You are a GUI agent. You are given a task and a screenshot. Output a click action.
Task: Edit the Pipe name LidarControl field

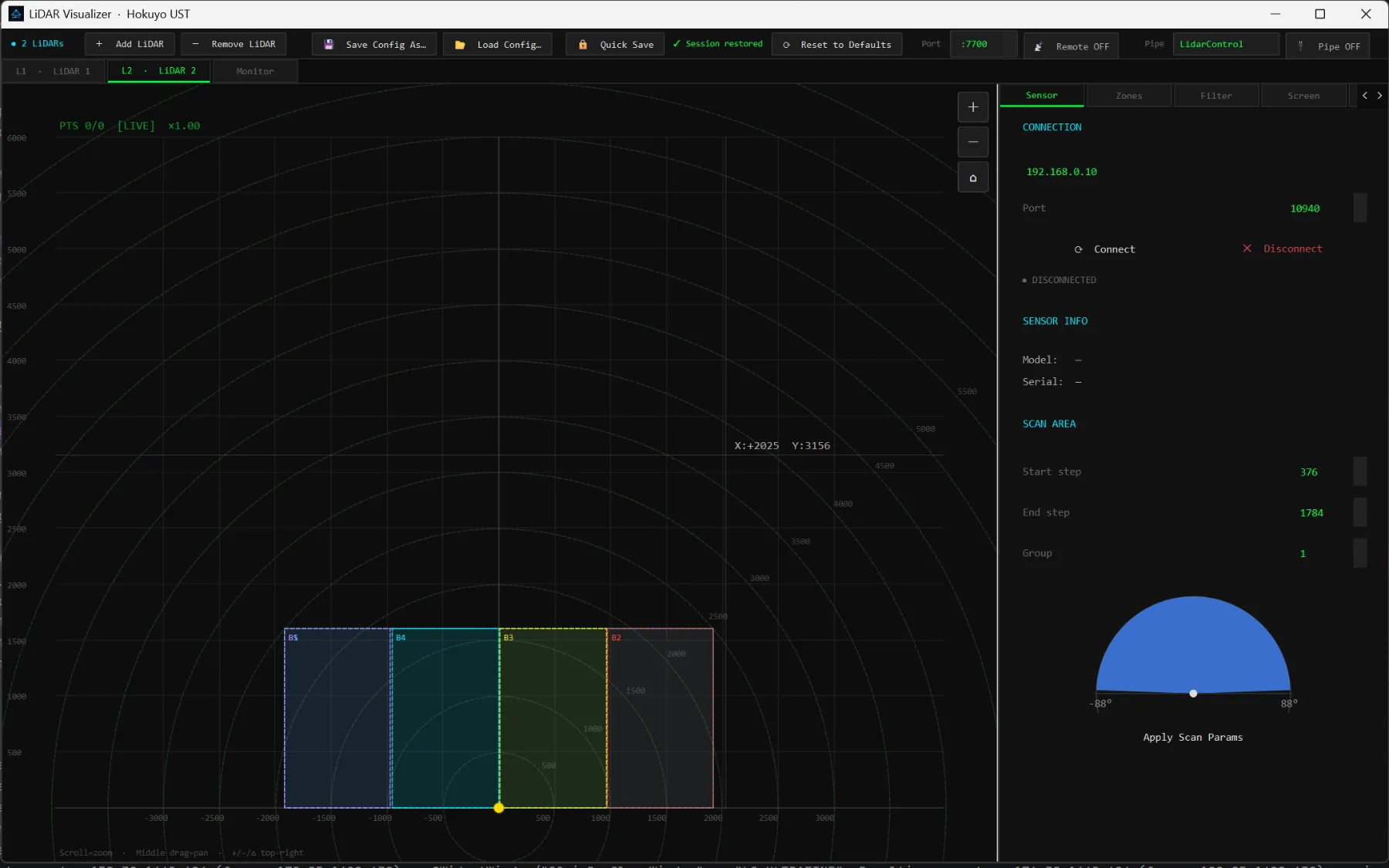(x=1225, y=44)
